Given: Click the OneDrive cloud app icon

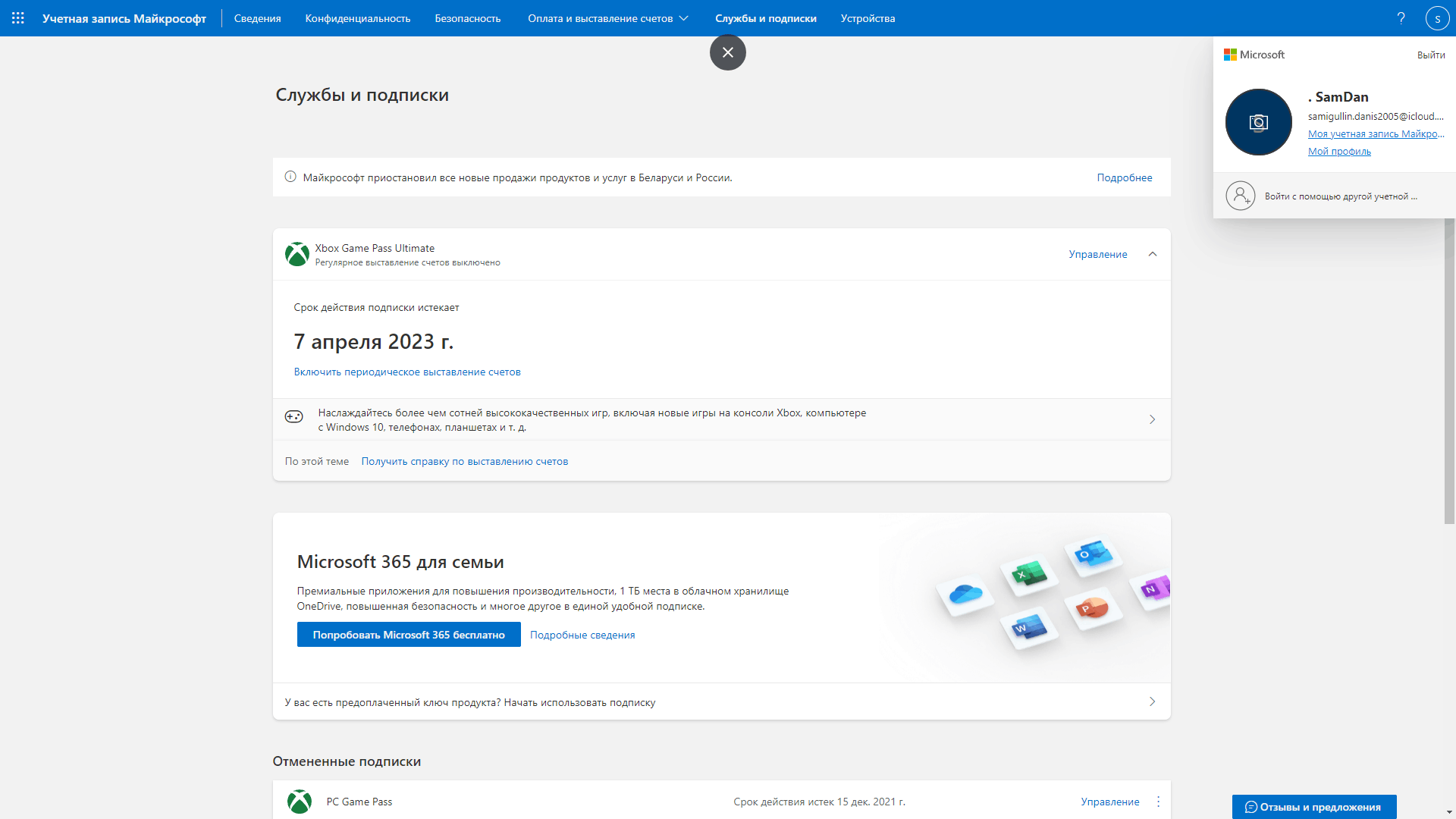Looking at the screenshot, I should (x=965, y=594).
